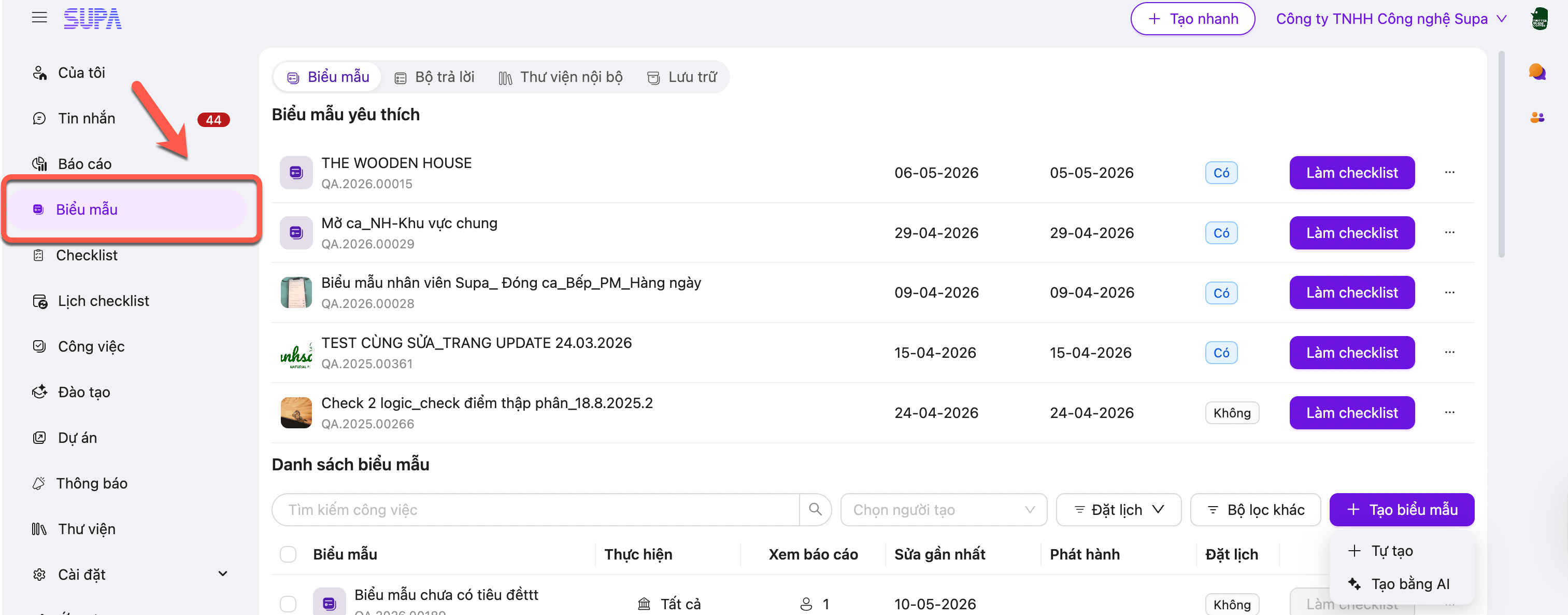This screenshot has height=615, width=1568.
Task: Choose Tạo bằng AI from the menu
Action: [1401, 583]
